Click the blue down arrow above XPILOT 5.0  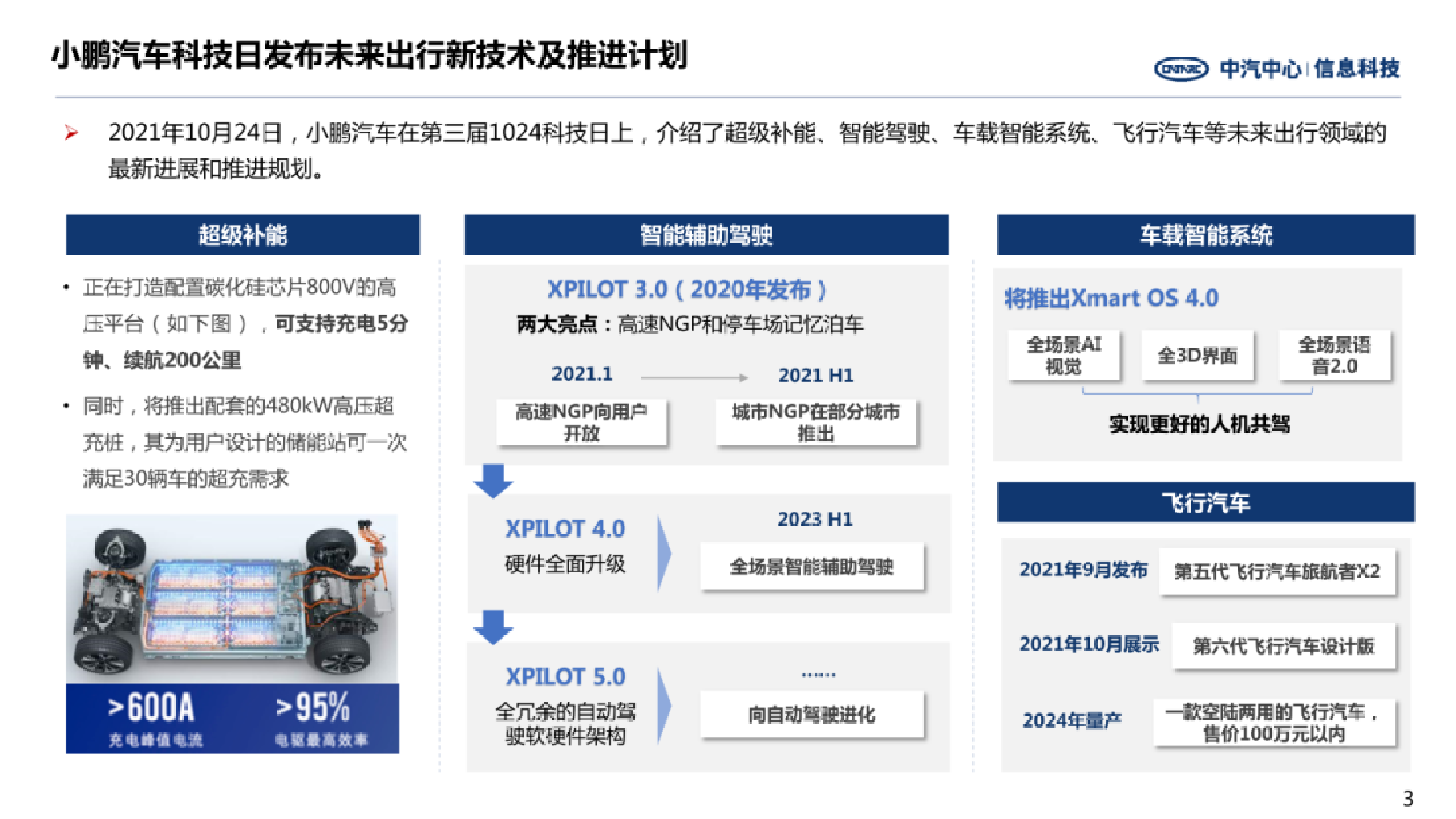pyautogui.click(x=493, y=627)
